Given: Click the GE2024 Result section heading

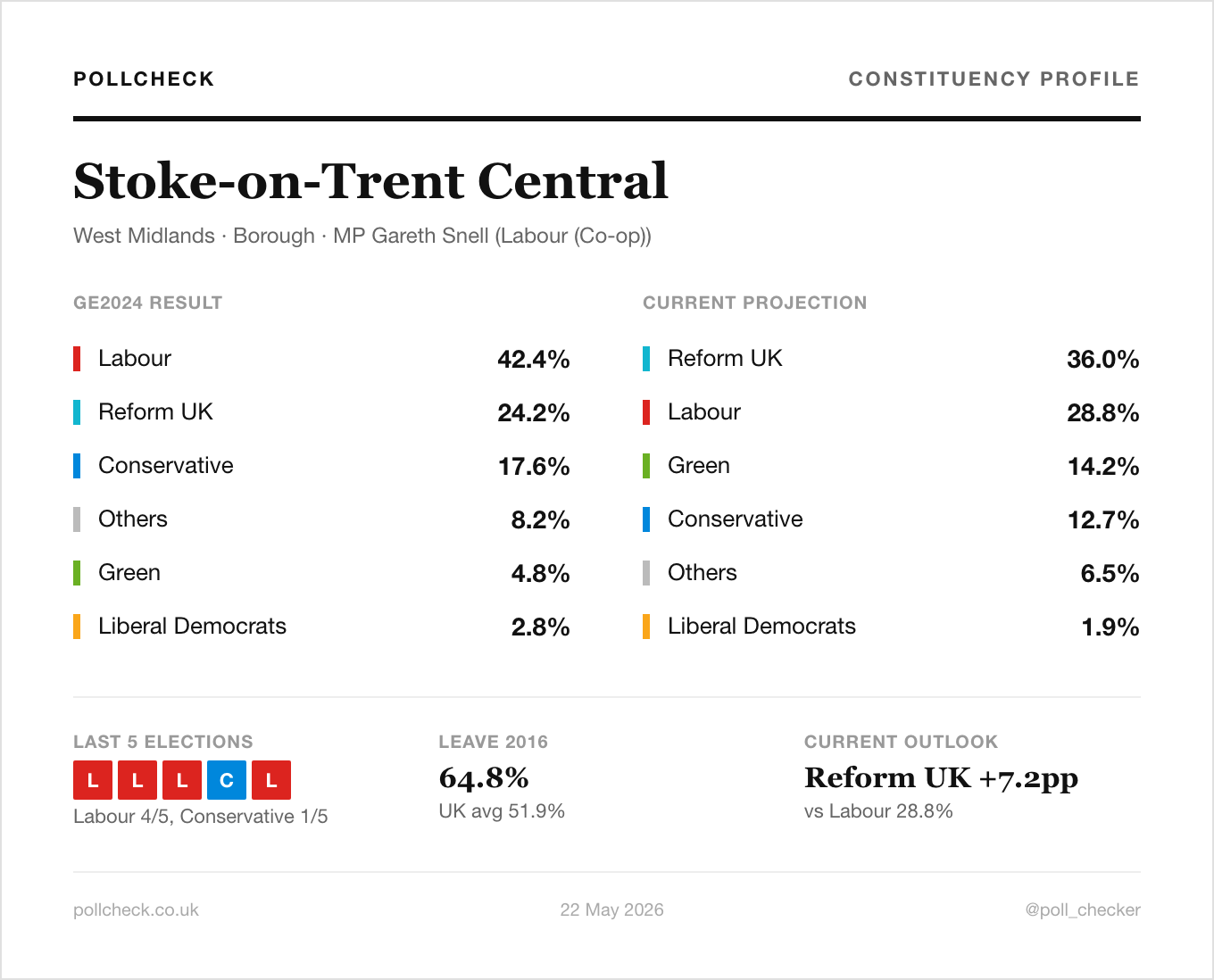Looking at the screenshot, I should [147, 303].
